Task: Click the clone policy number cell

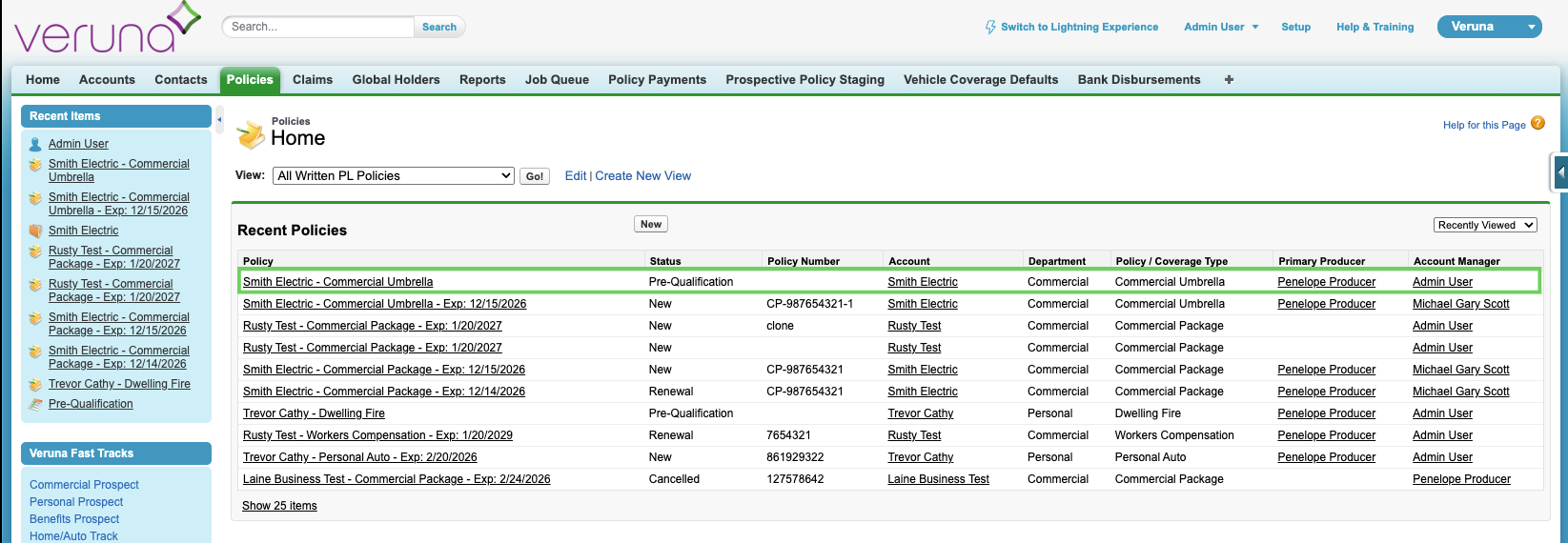Action: (780, 326)
